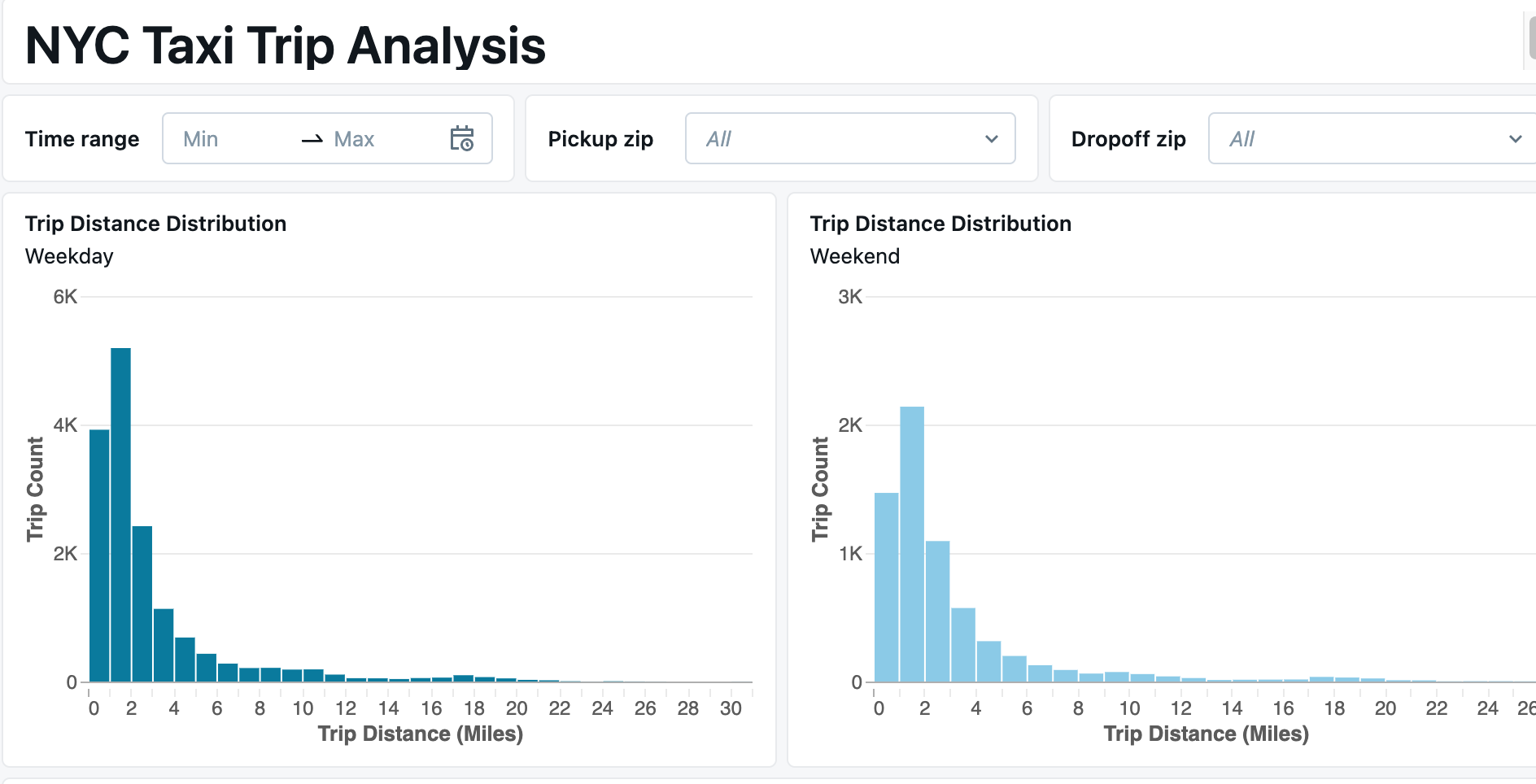Open the time range calendar picker icon
The height and width of the screenshot is (784, 1536).
[464, 138]
